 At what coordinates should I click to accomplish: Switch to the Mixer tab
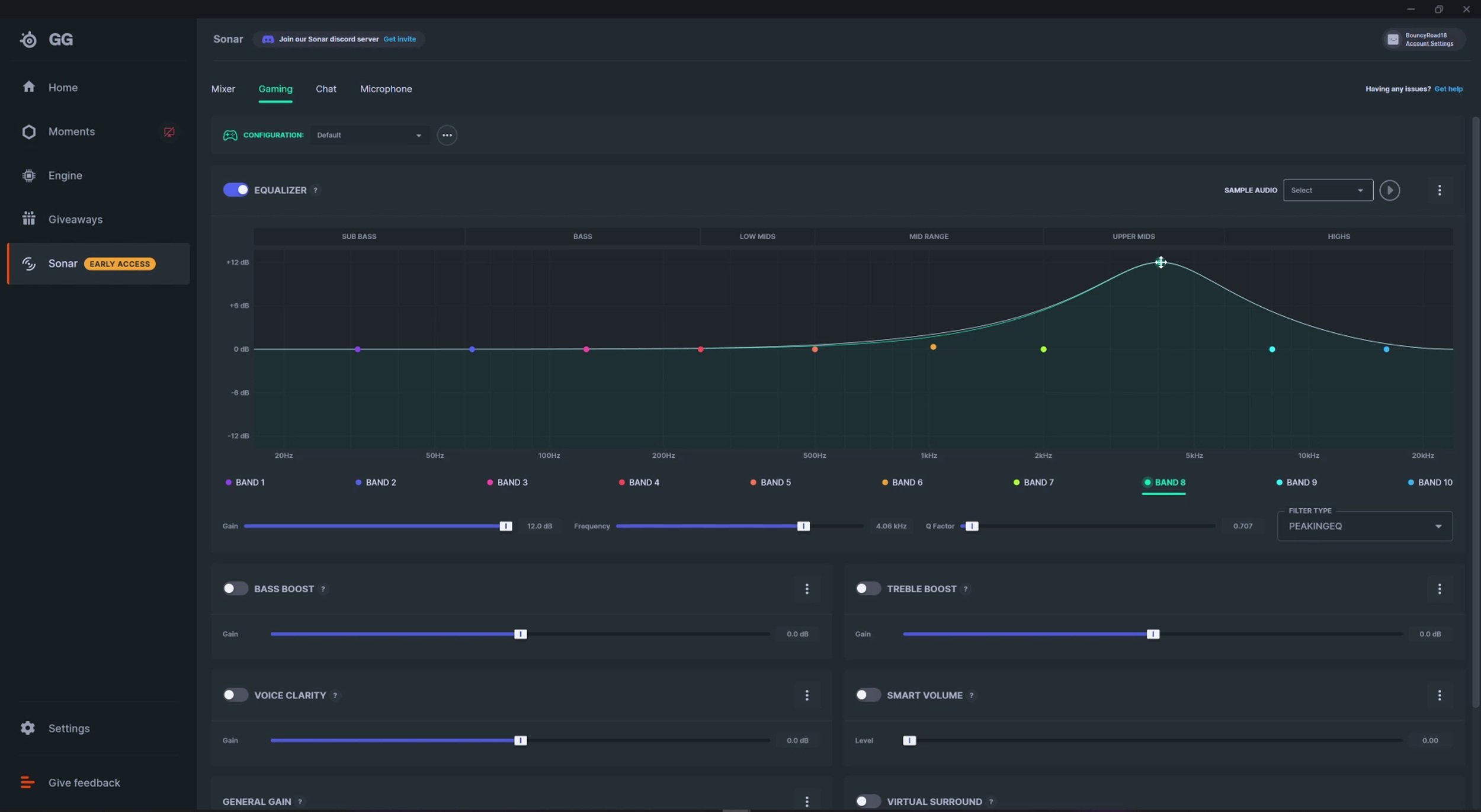pyautogui.click(x=223, y=89)
